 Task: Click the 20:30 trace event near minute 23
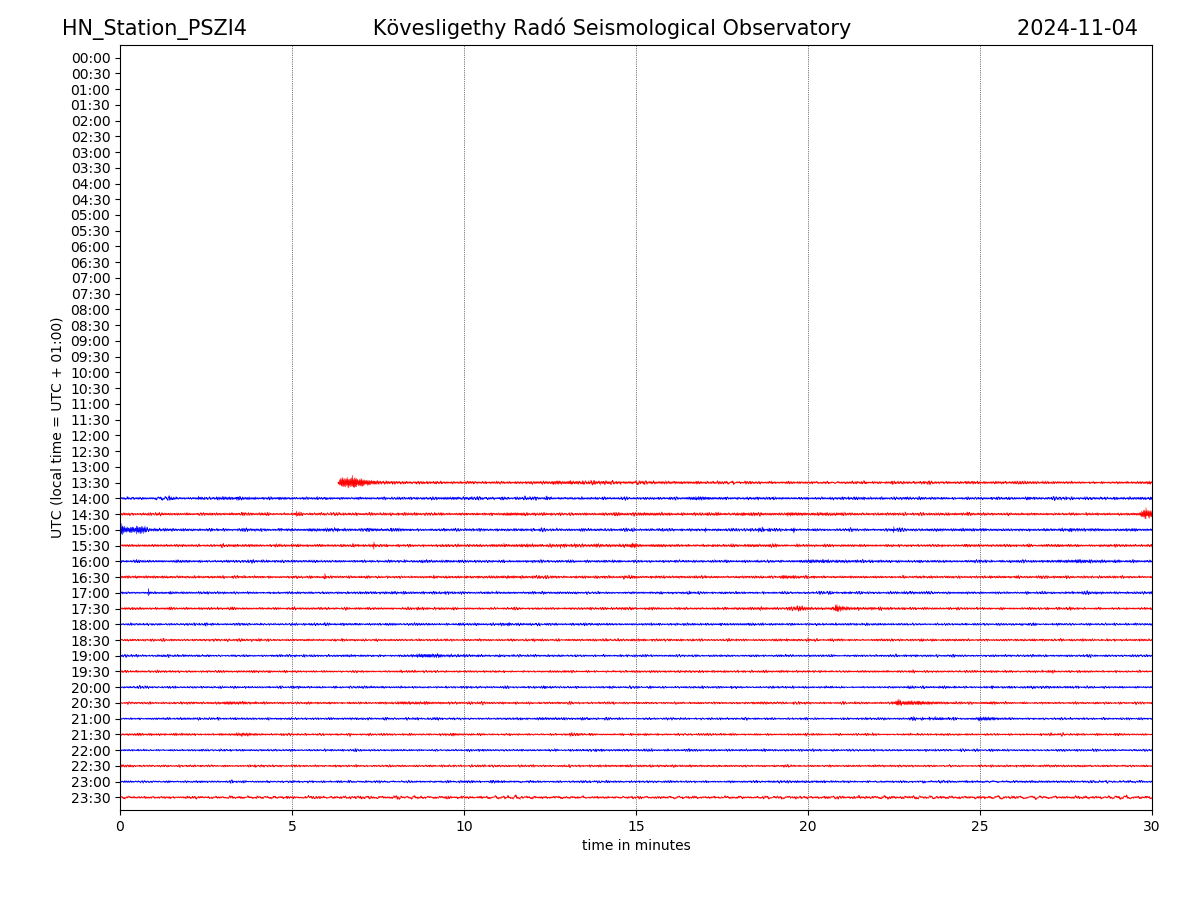908,703
